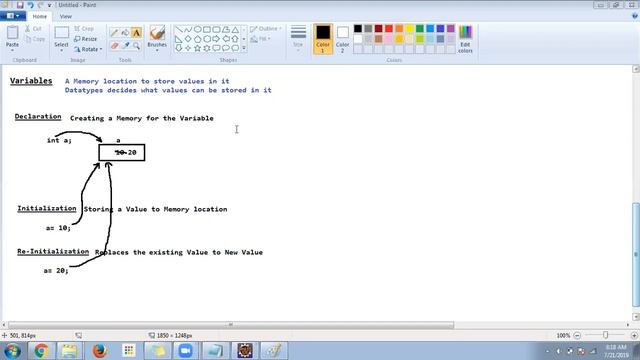
Task: Open the Paint file menu dropdown
Action: click(x=13, y=16)
